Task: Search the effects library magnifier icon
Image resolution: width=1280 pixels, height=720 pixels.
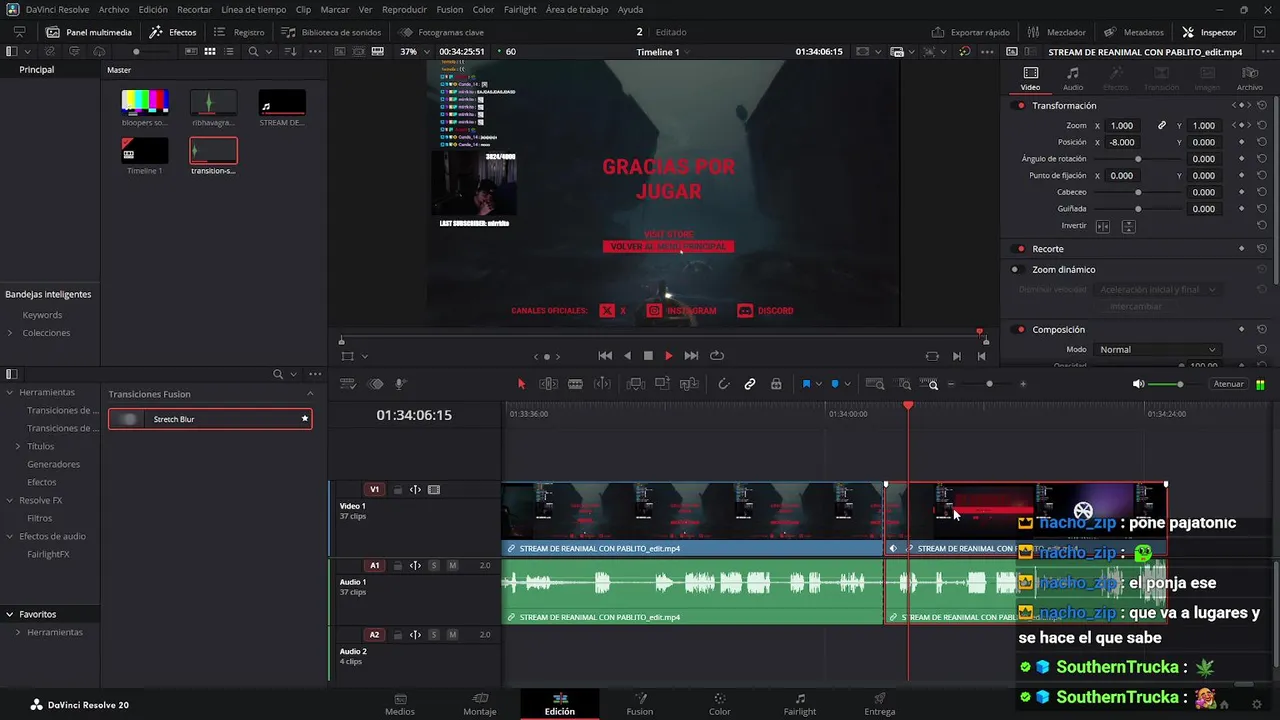Action: [x=278, y=374]
